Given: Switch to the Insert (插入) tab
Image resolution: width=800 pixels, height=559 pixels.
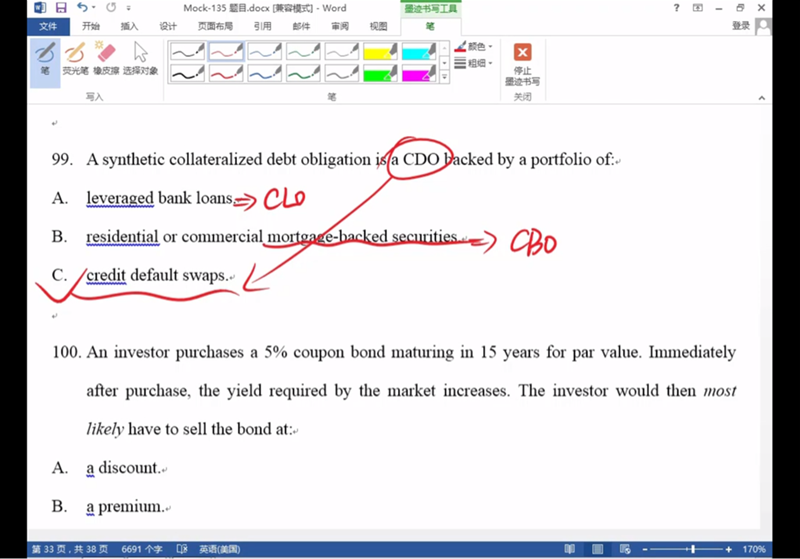Looking at the screenshot, I should [x=129, y=26].
